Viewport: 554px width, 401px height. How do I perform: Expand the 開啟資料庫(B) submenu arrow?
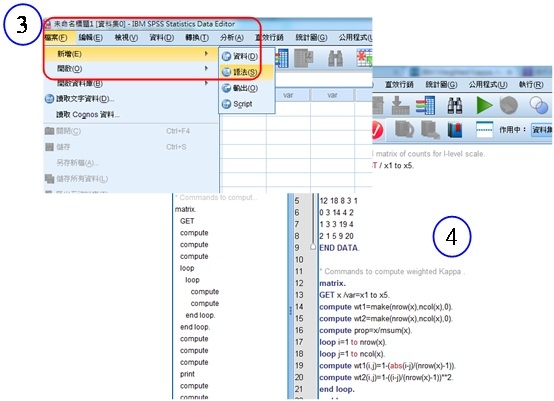(x=206, y=83)
